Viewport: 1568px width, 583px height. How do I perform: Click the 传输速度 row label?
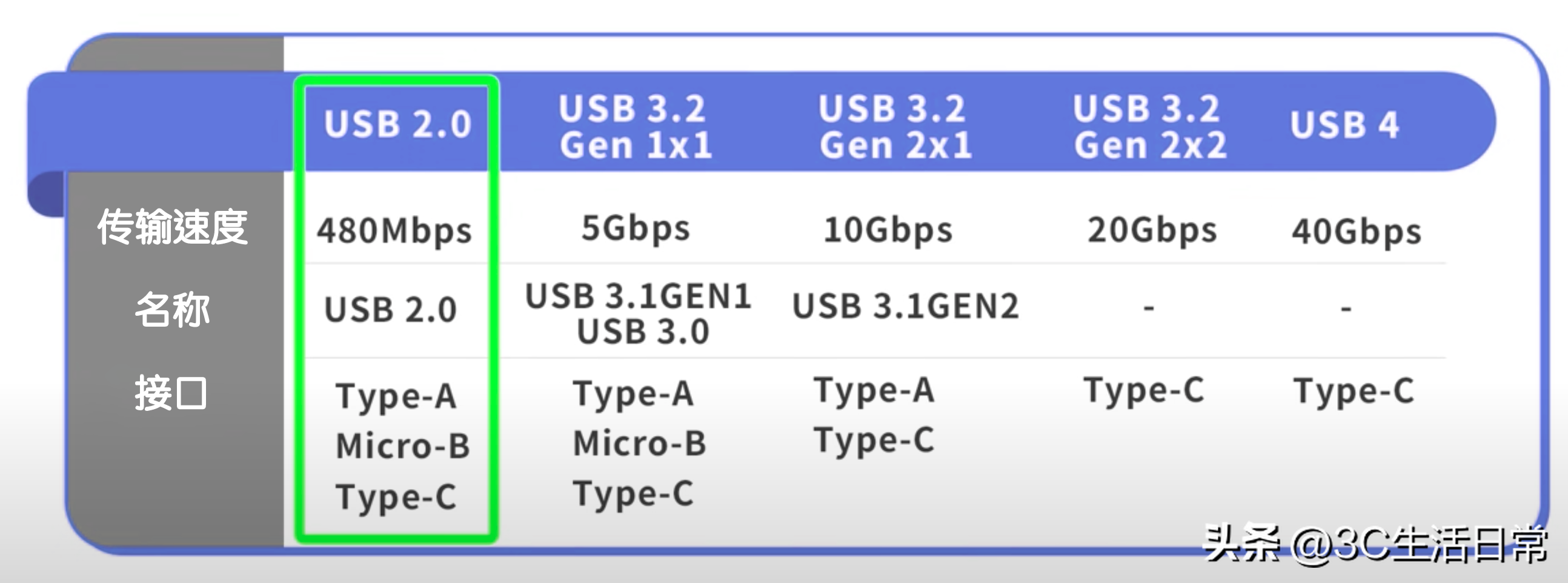coord(173,227)
